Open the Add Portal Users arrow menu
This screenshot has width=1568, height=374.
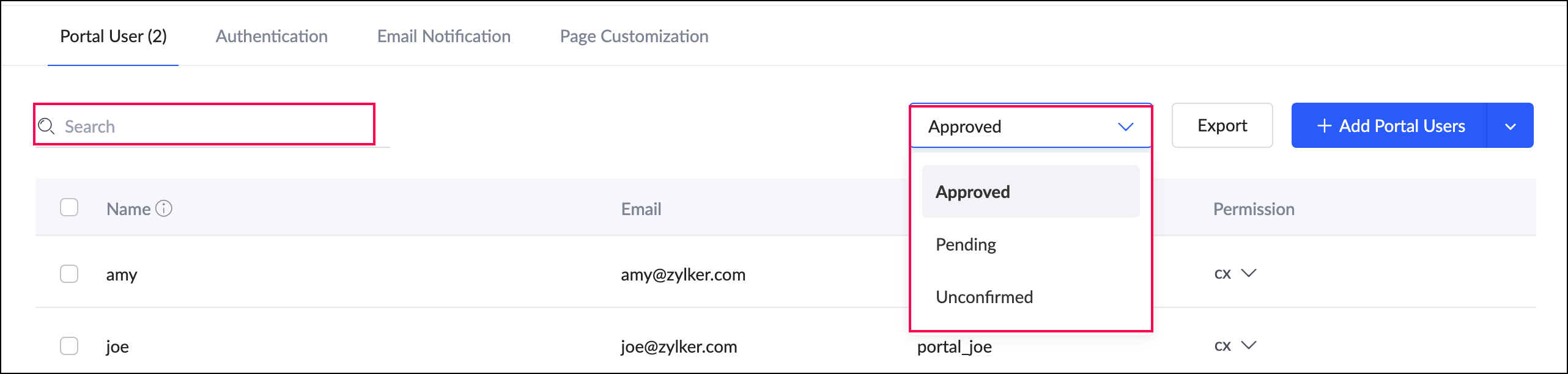pyautogui.click(x=1510, y=127)
